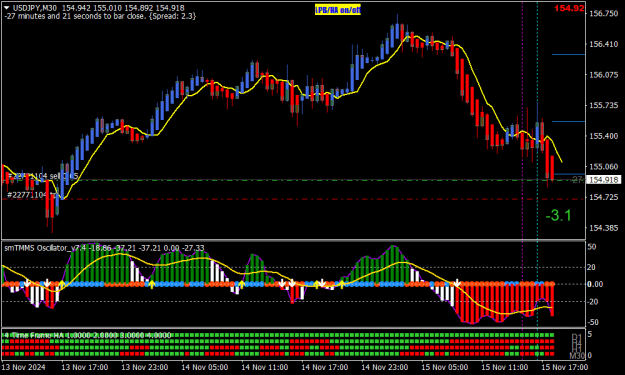Click the 14 Nov 17:00 time label
The image size is (625, 375).
[x=324, y=367]
